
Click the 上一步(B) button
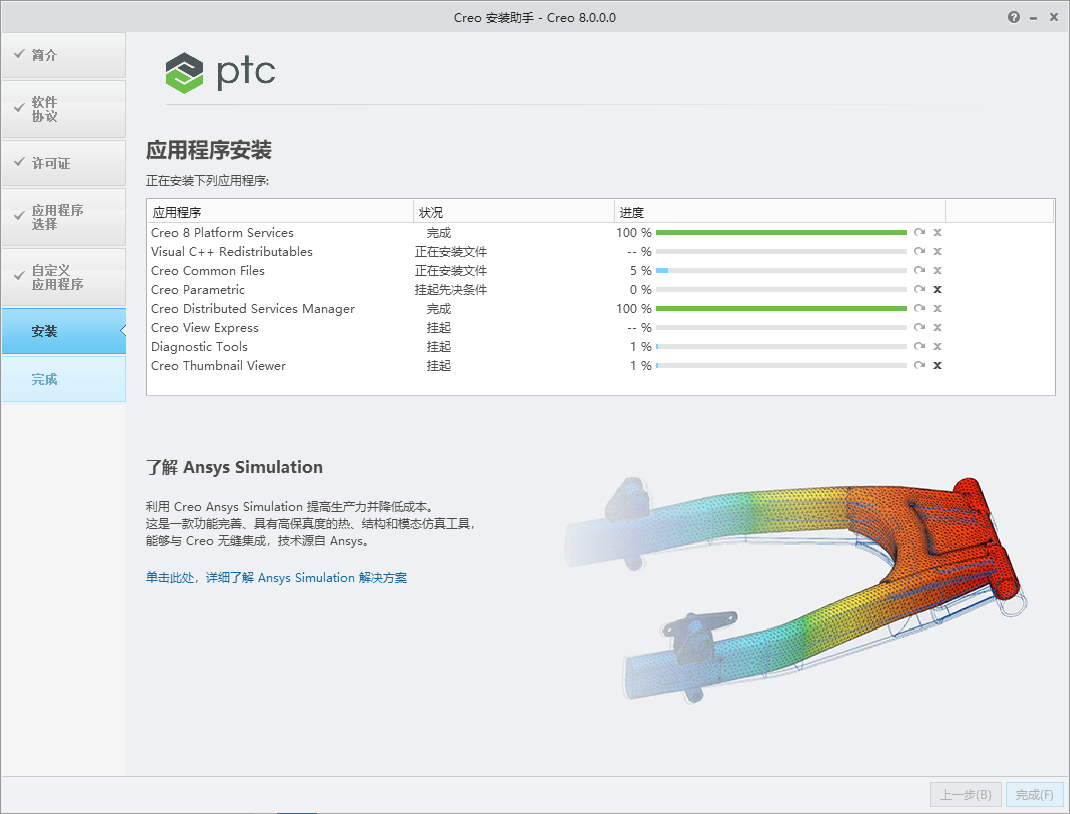(965, 794)
